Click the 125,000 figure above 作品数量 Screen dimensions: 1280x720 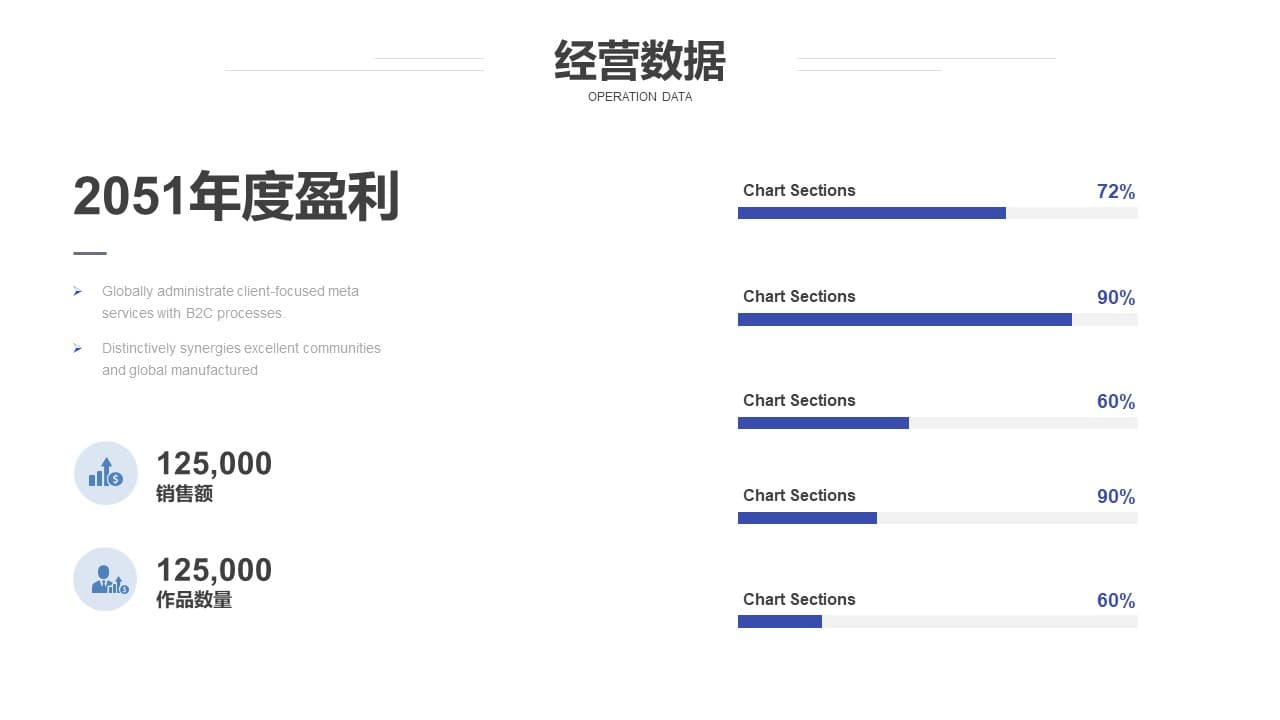coord(214,569)
